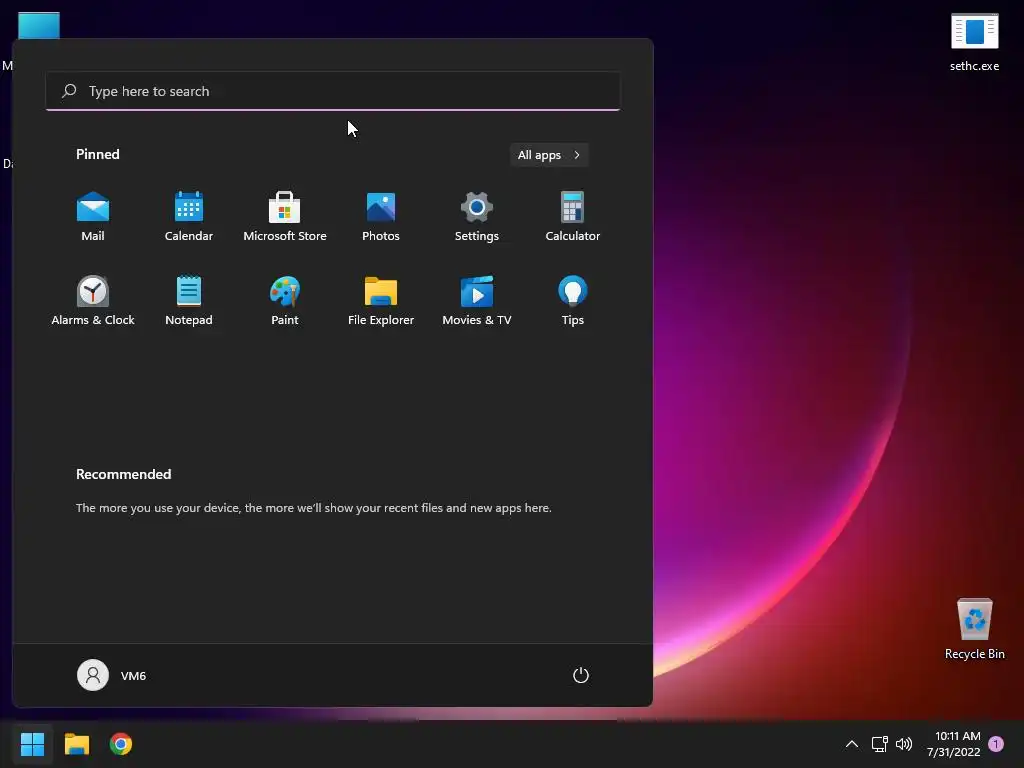Open File Explorer from the taskbar
Screen dimensions: 1024x768
coord(76,744)
